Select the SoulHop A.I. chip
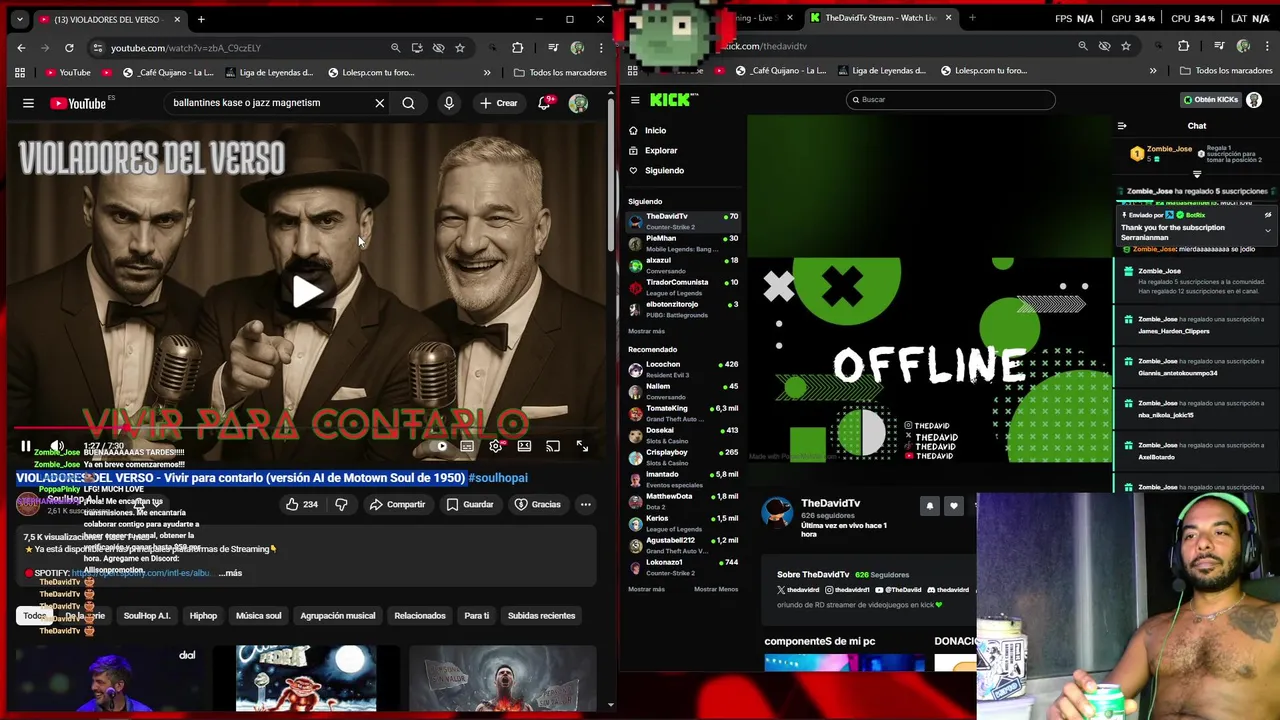 (x=147, y=616)
